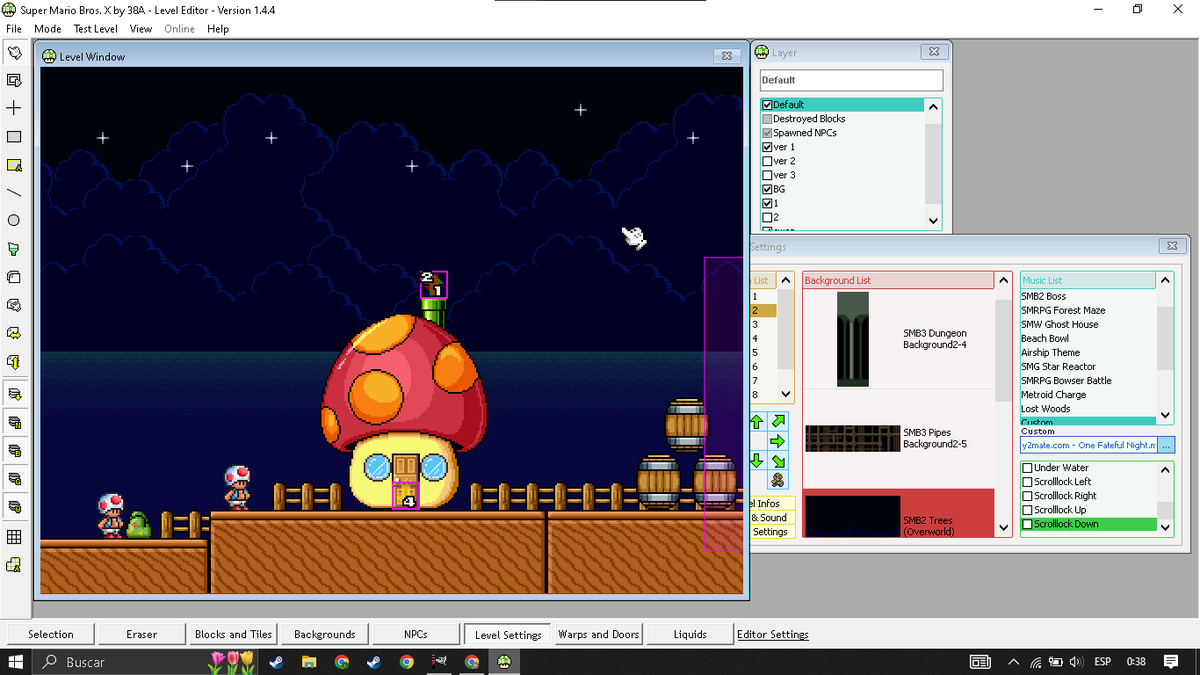Click the Music List scroll down arrow
Image resolution: width=1200 pixels, height=675 pixels.
1164,416
